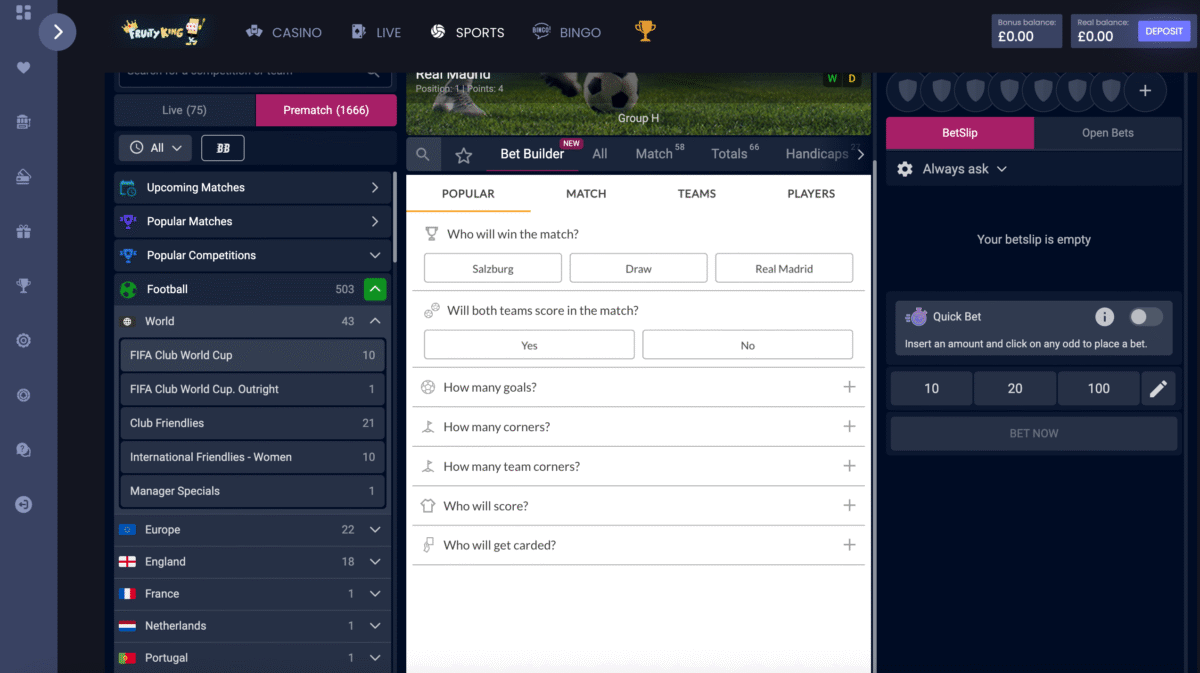Select the Prematch (1666) tab

(x=326, y=110)
